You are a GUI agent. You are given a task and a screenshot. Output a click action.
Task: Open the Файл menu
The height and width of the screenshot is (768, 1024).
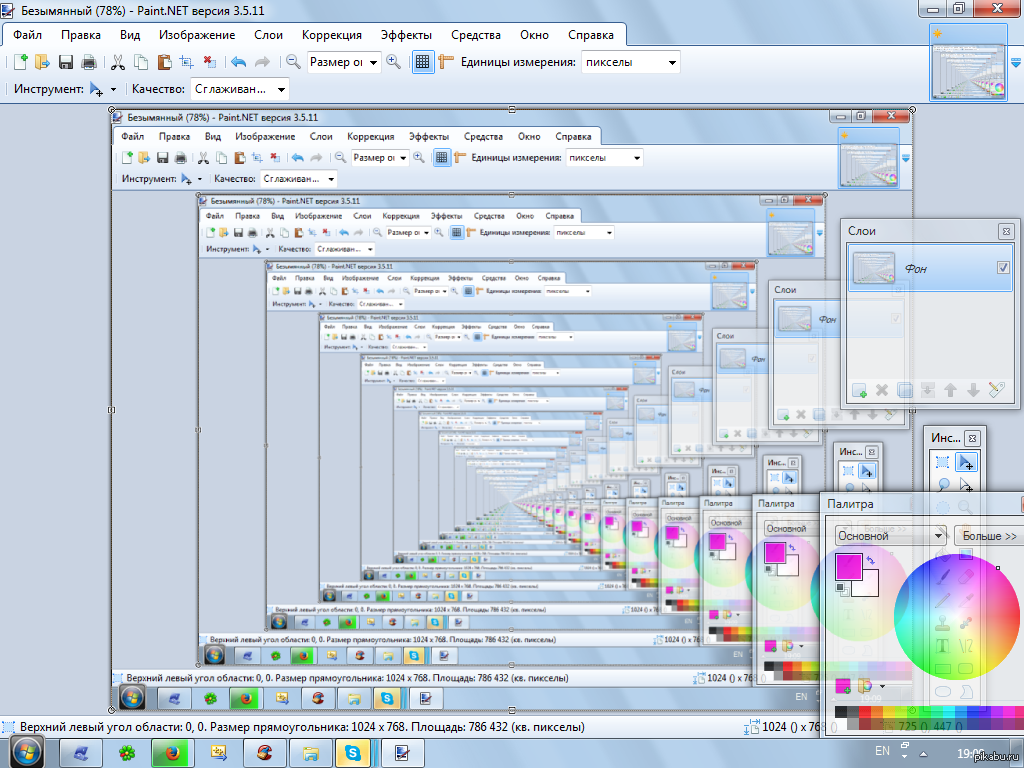click(27, 35)
